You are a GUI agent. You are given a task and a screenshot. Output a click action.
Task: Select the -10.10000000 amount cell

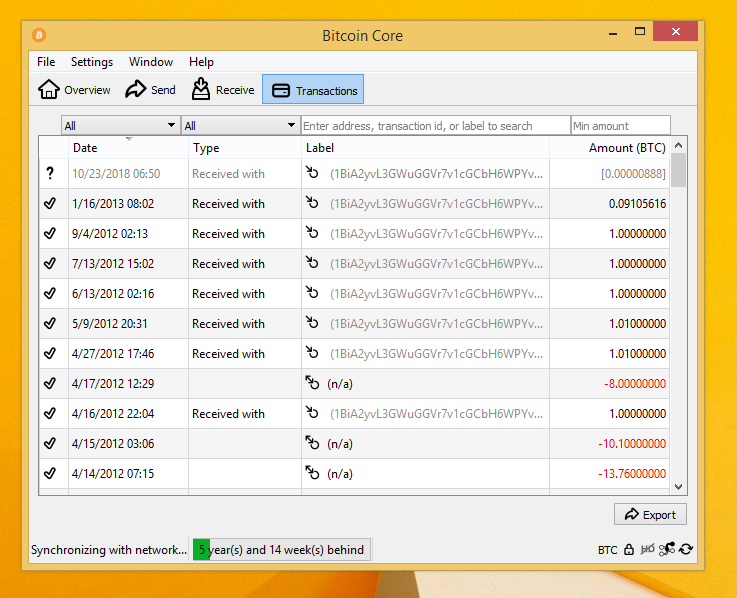tap(610, 443)
